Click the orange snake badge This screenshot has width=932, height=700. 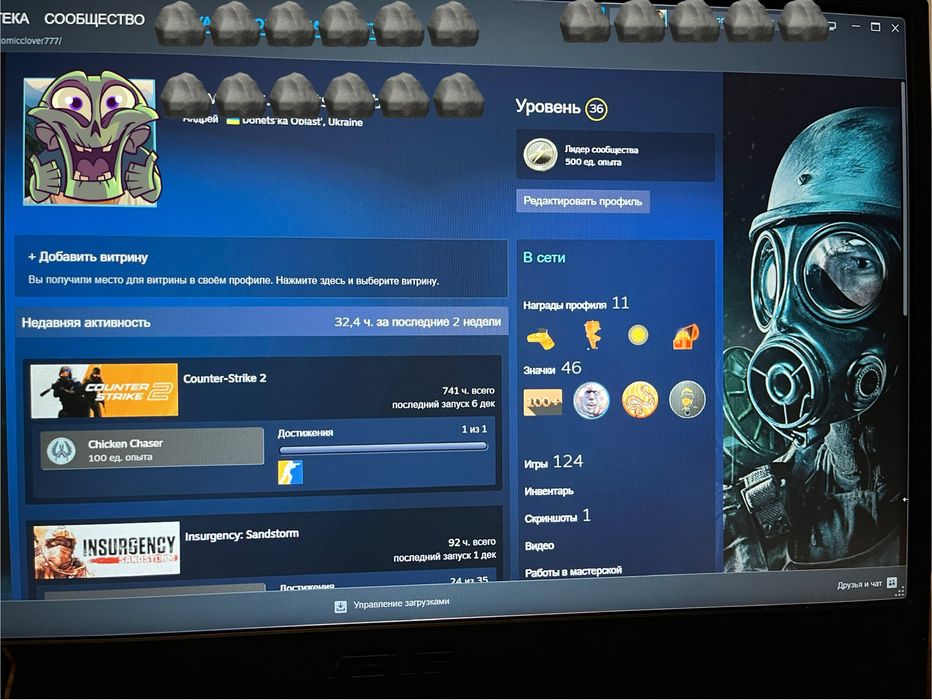pyautogui.click(x=640, y=400)
